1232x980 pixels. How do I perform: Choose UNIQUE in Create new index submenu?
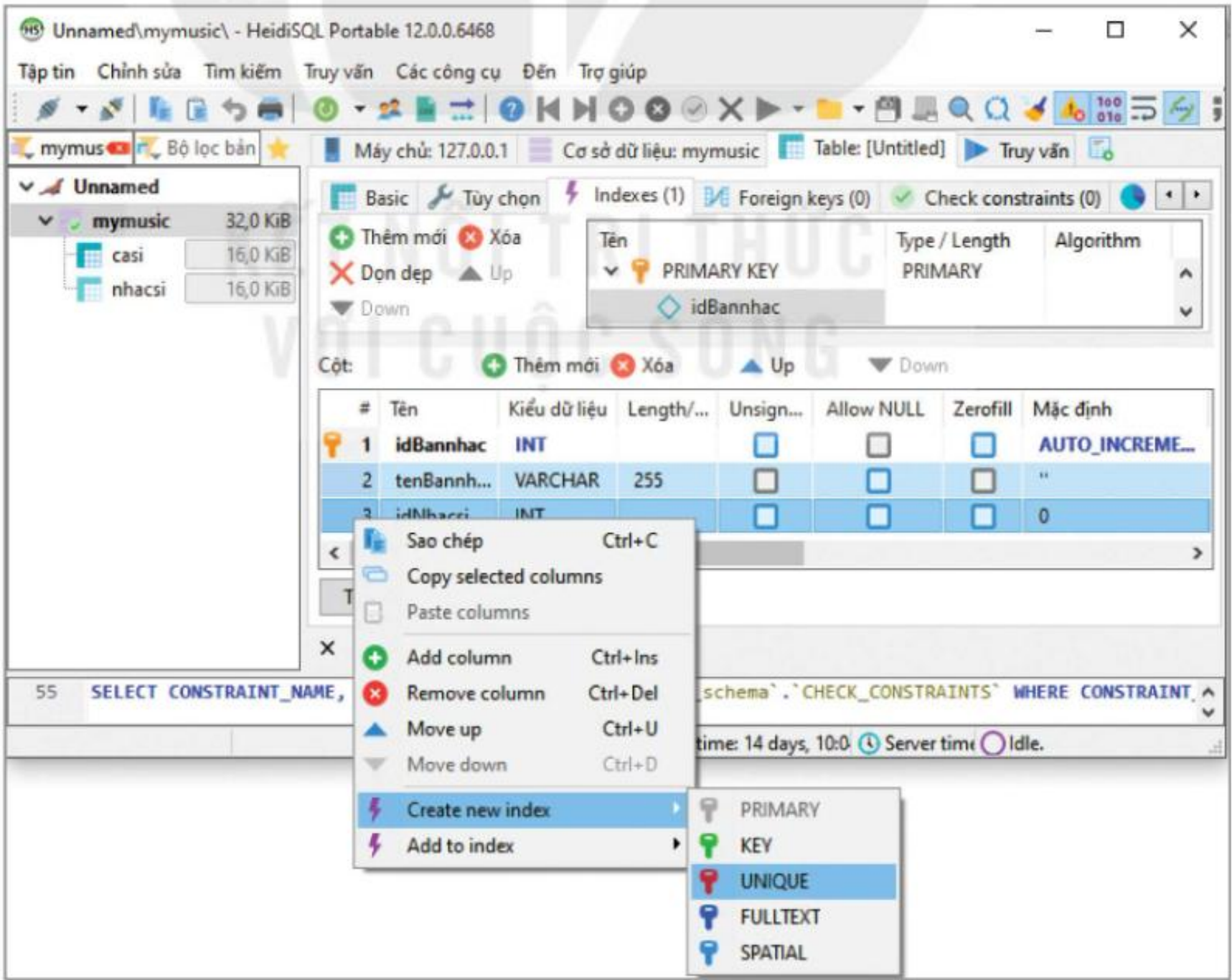pyautogui.click(x=794, y=881)
